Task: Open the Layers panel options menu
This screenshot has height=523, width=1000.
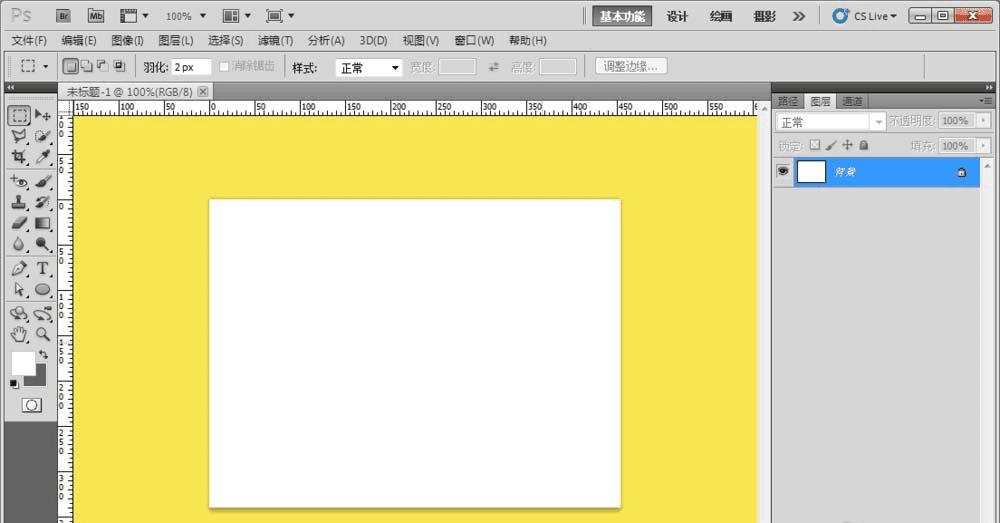Action: coord(985,101)
